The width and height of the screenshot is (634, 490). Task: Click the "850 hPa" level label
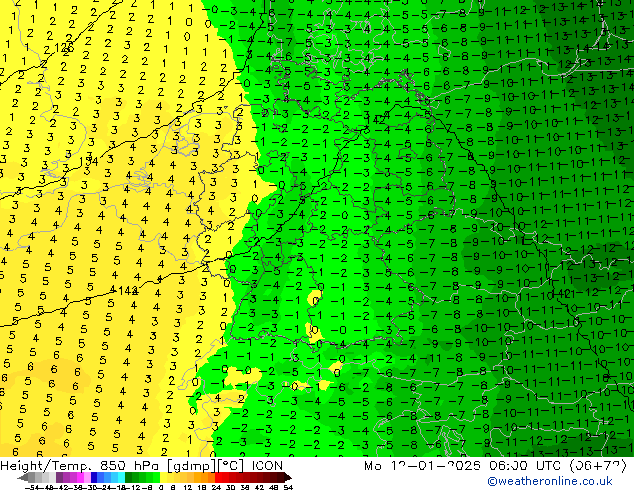129,466
